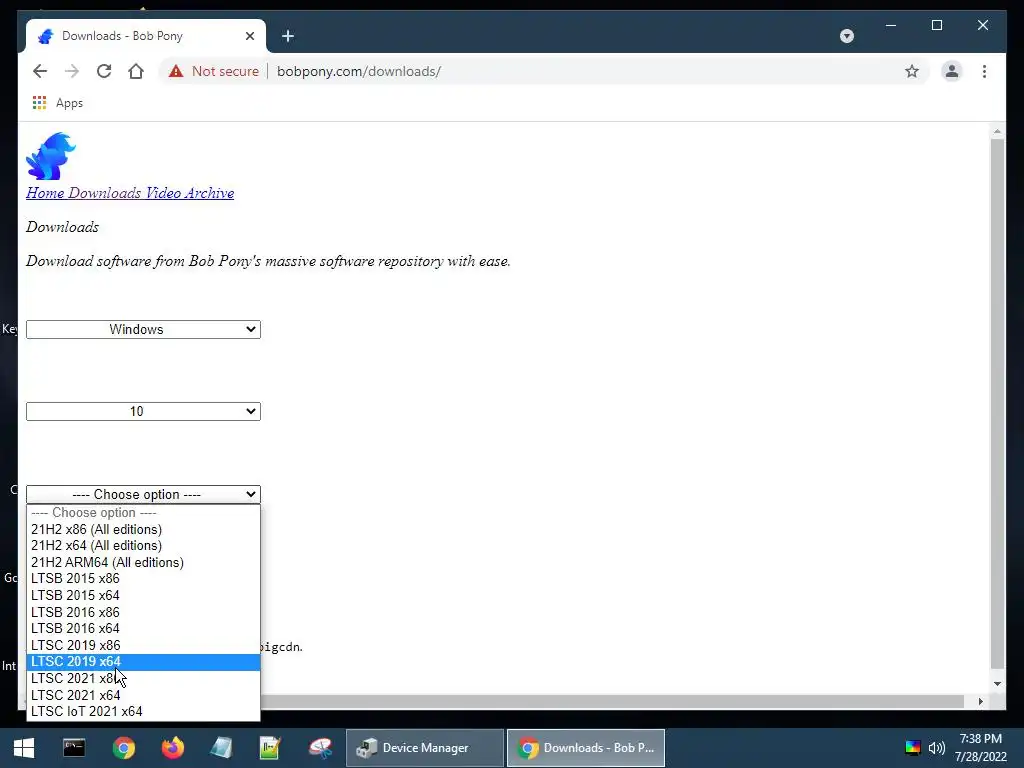
Task: Follow the Video Archive navigation link
Action: 189,193
